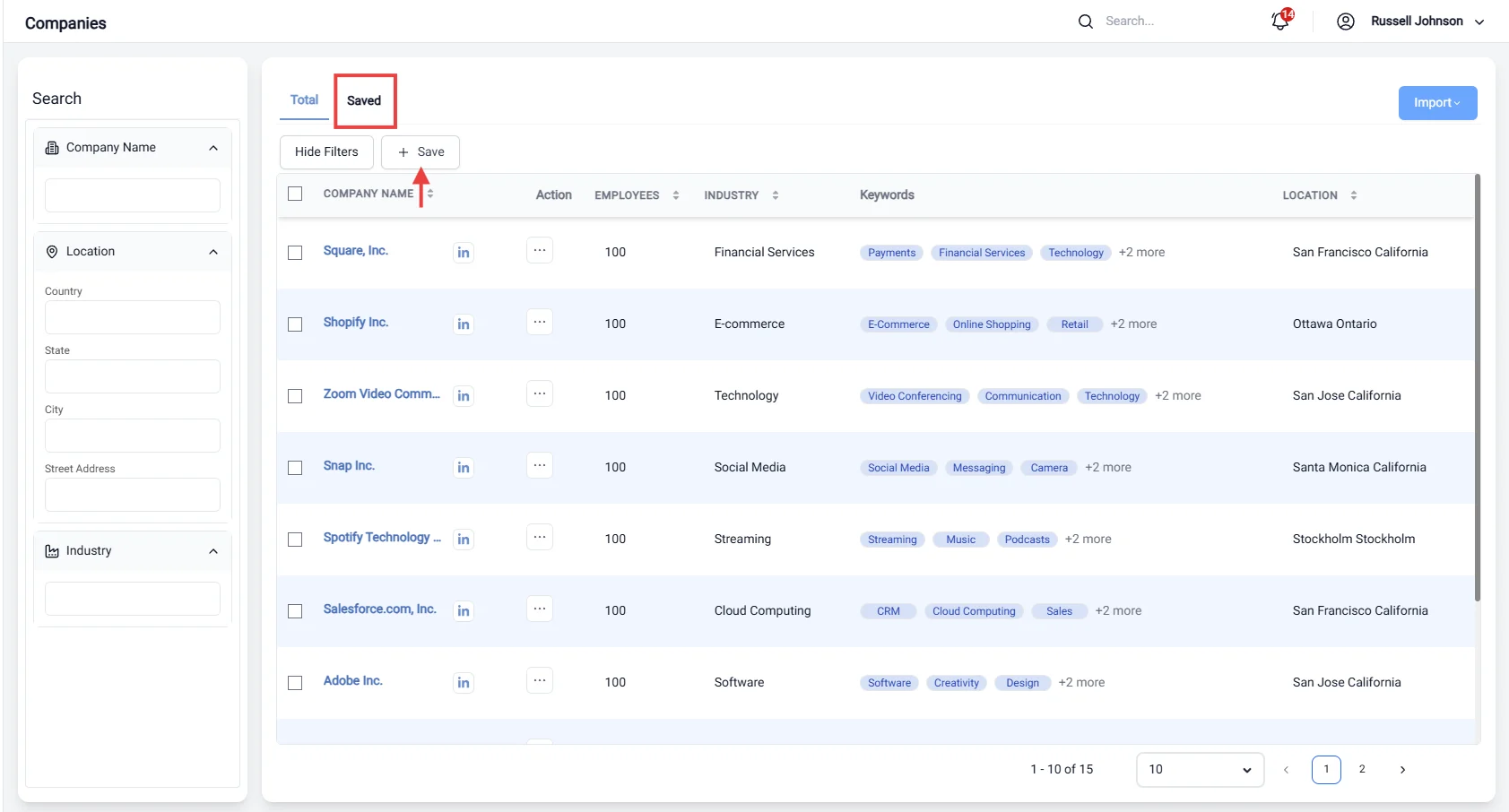The height and width of the screenshot is (812, 1509).
Task: Open Salesforce.com, Inc. company link
Action: 380,609
